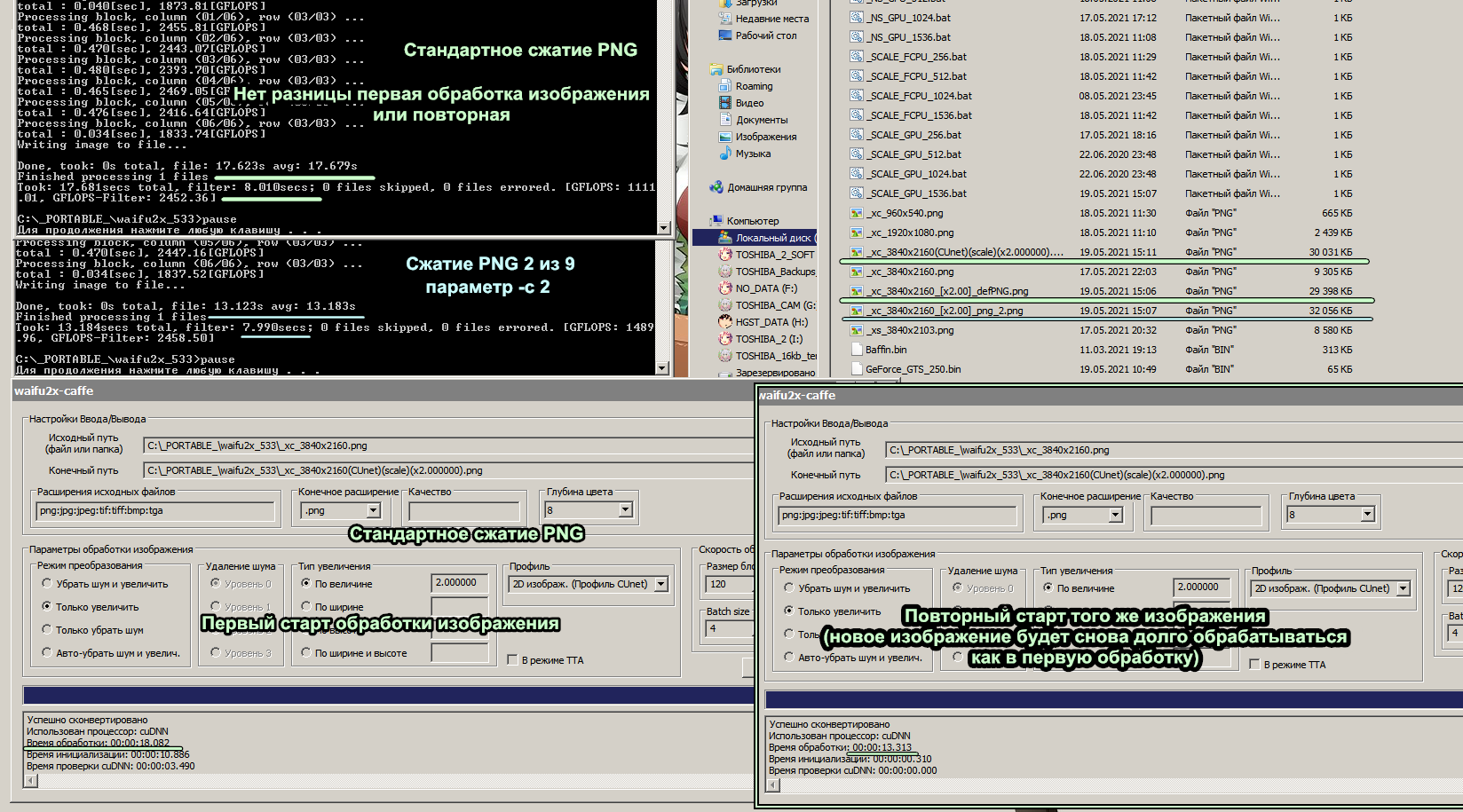Select Убрать шум и увеличить in left window

(47, 584)
